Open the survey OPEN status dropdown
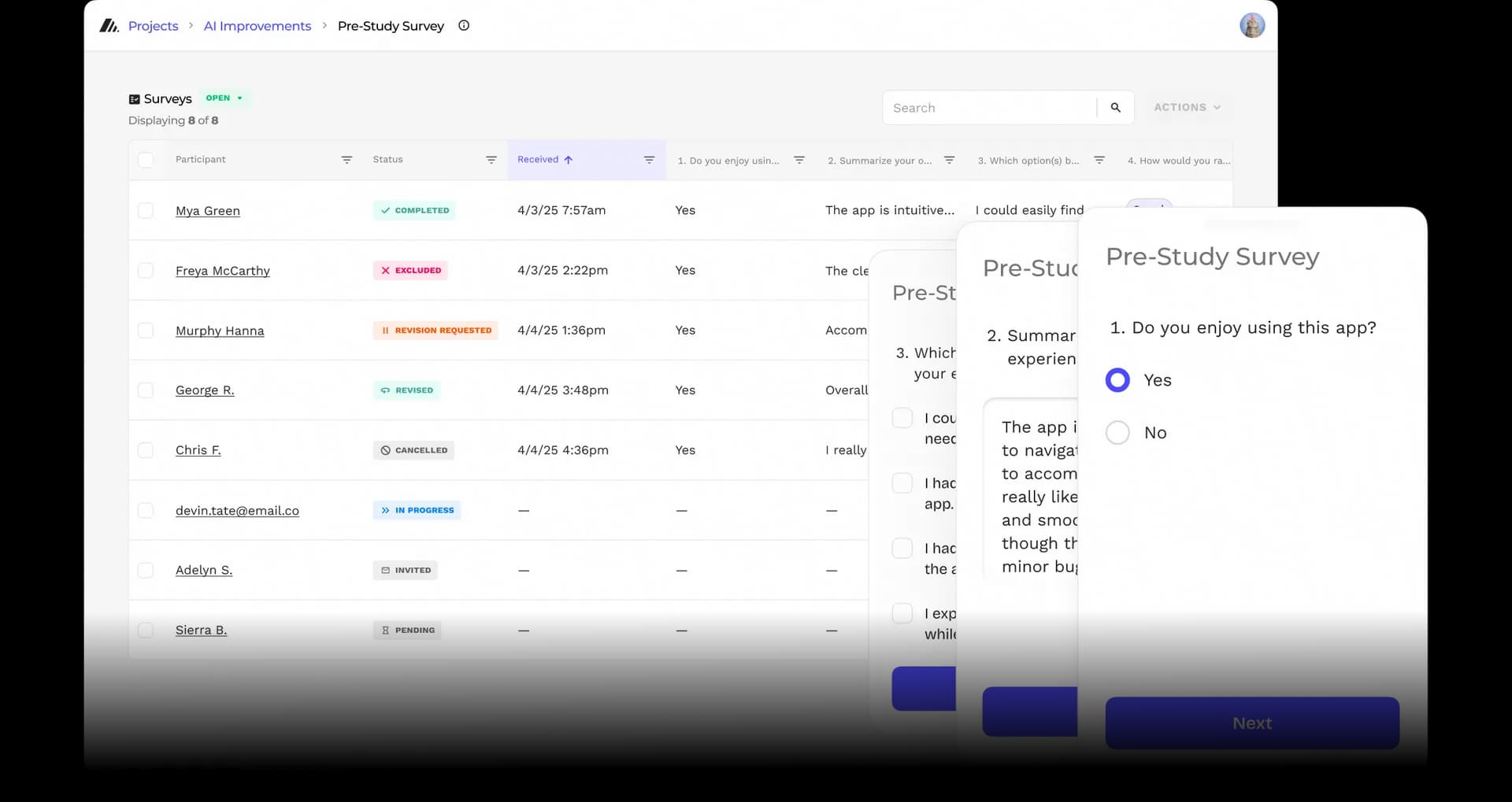This screenshot has width=1512, height=802. tap(224, 98)
